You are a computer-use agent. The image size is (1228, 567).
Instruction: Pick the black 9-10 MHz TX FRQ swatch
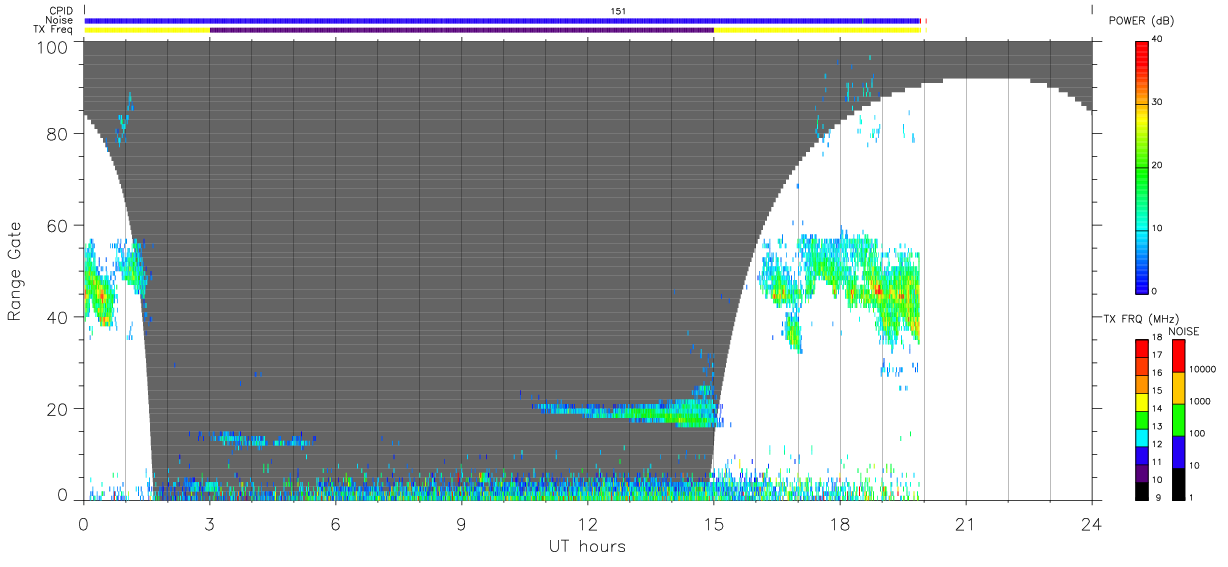click(1141, 491)
